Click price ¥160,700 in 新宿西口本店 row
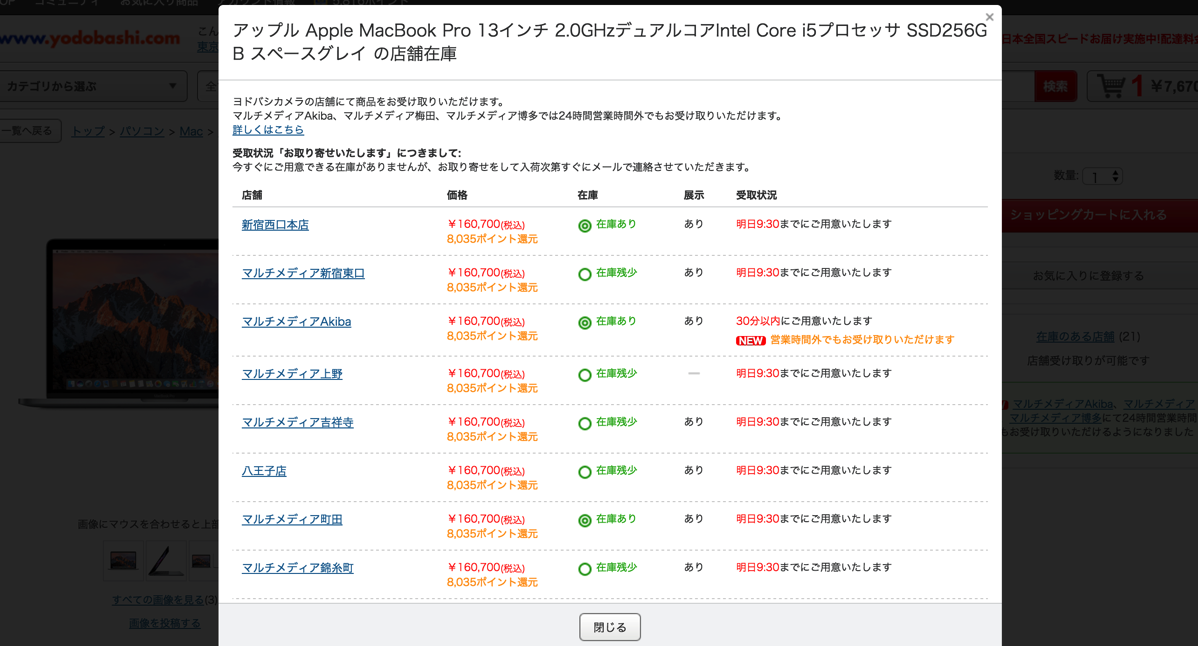1198x646 pixels. click(x=486, y=224)
